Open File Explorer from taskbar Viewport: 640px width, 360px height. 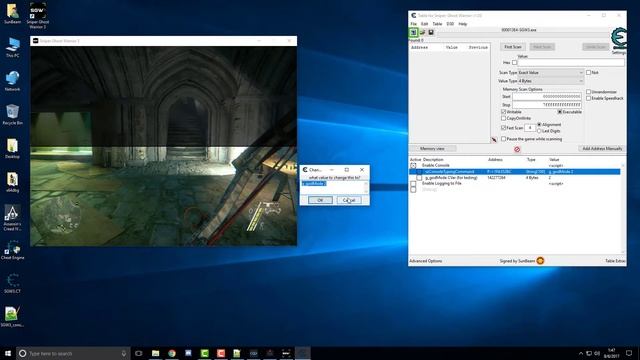coord(156,353)
